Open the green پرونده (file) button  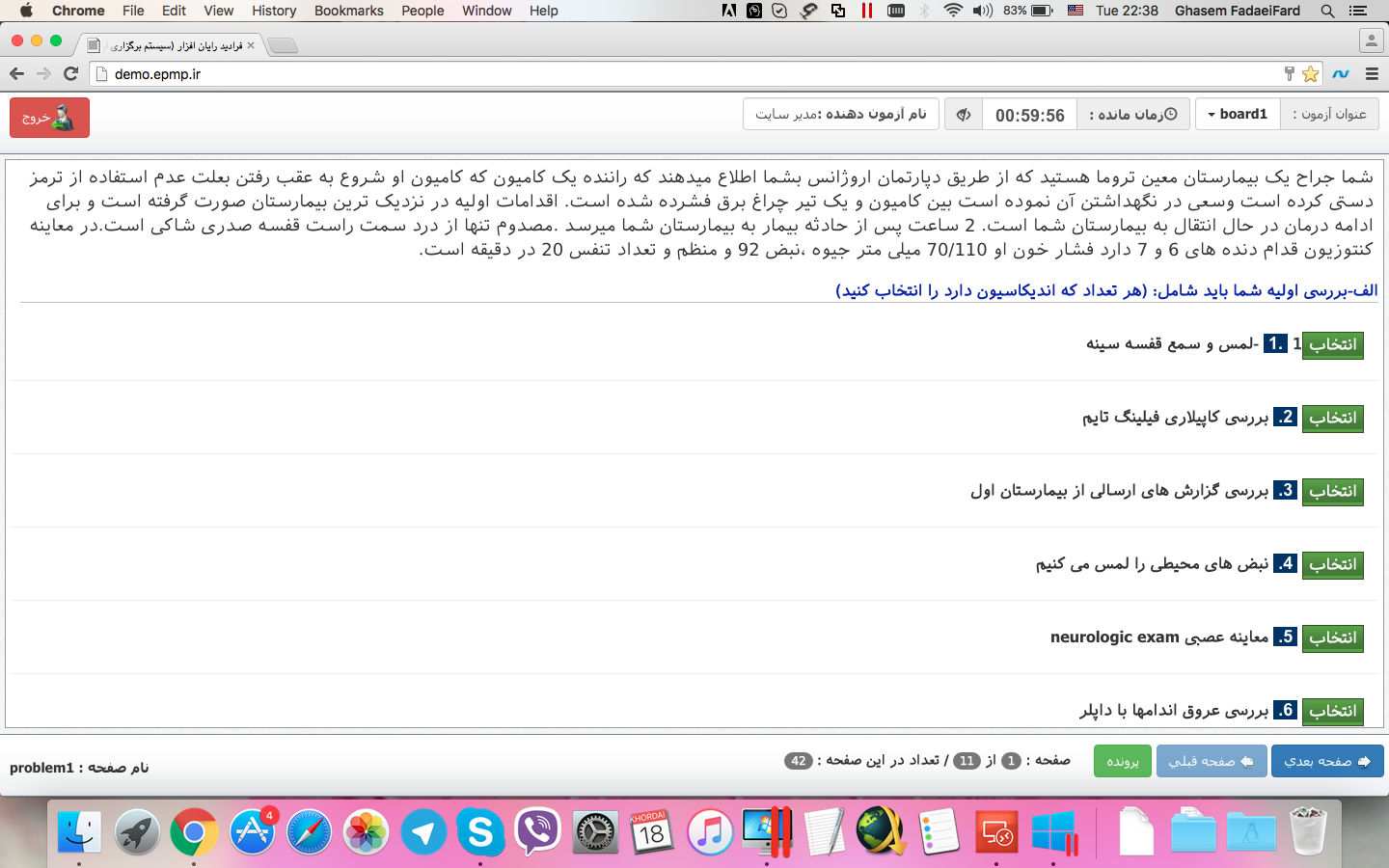coord(1122,761)
